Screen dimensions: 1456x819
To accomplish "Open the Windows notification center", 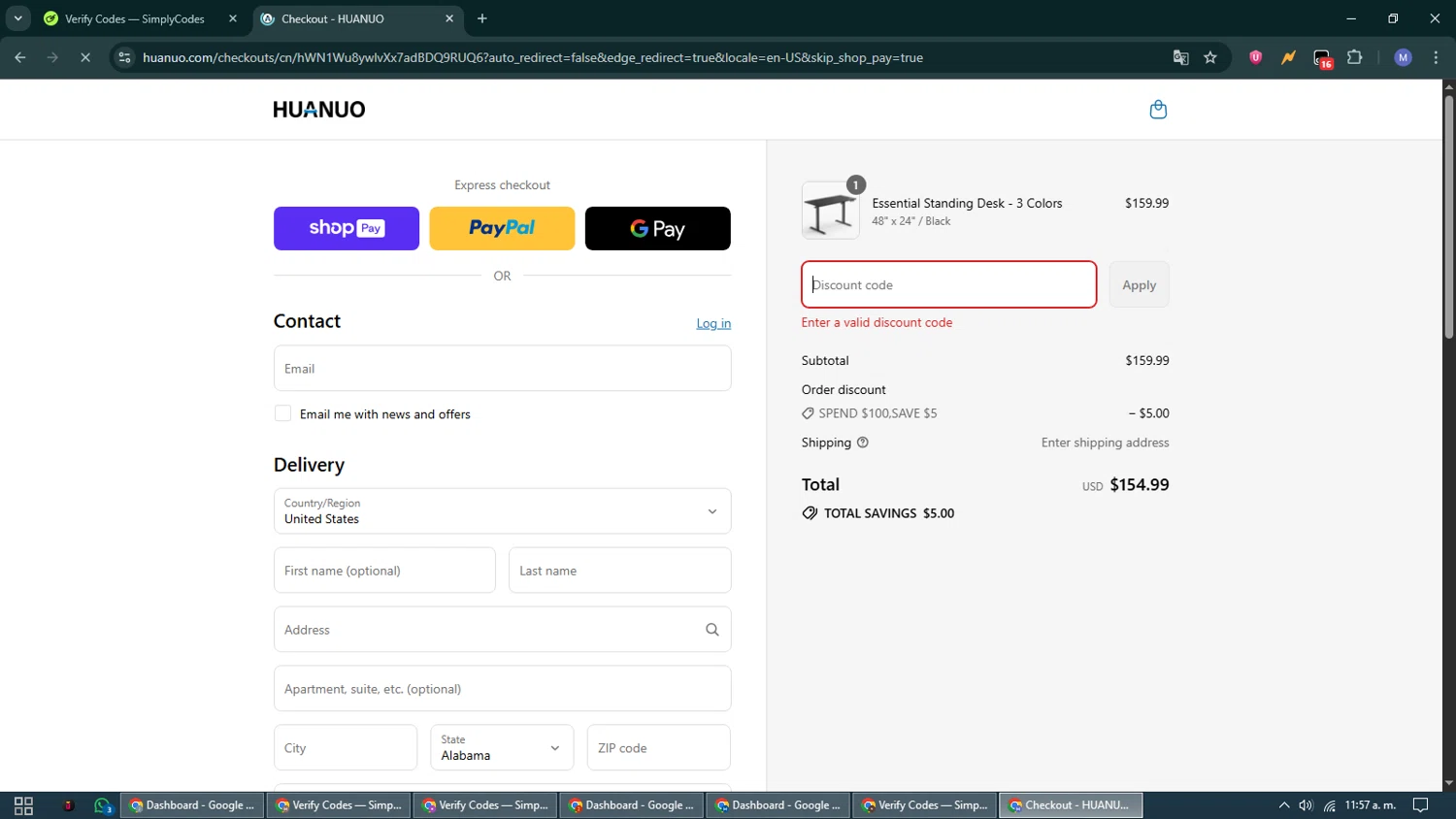I will 1420,805.
